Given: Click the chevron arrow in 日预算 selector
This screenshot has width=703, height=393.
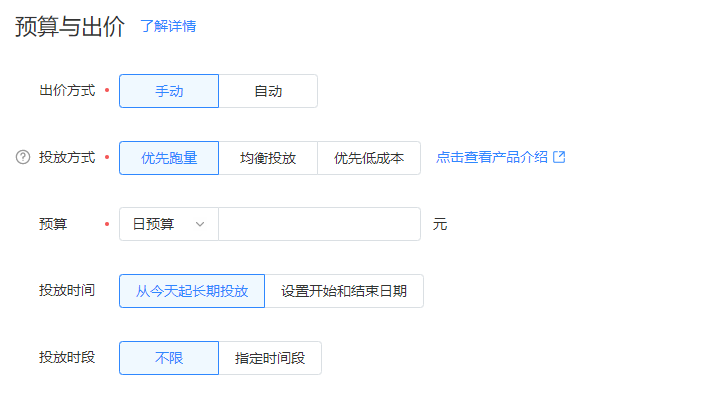Looking at the screenshot, I should (200, 224).
